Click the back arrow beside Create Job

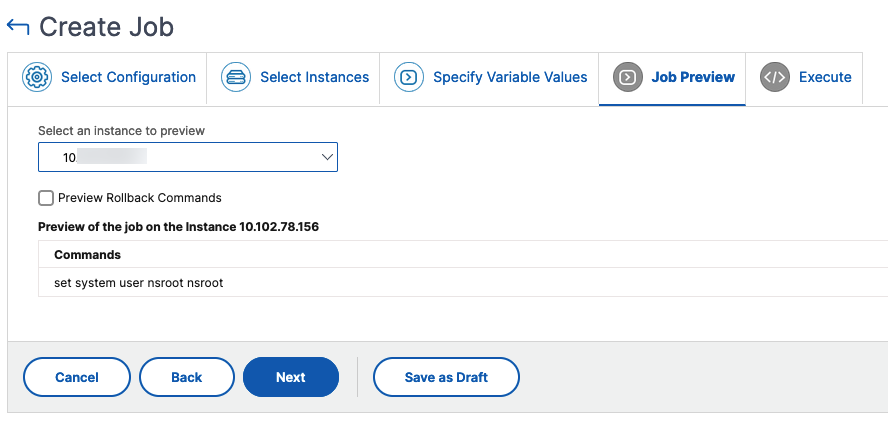17,27
